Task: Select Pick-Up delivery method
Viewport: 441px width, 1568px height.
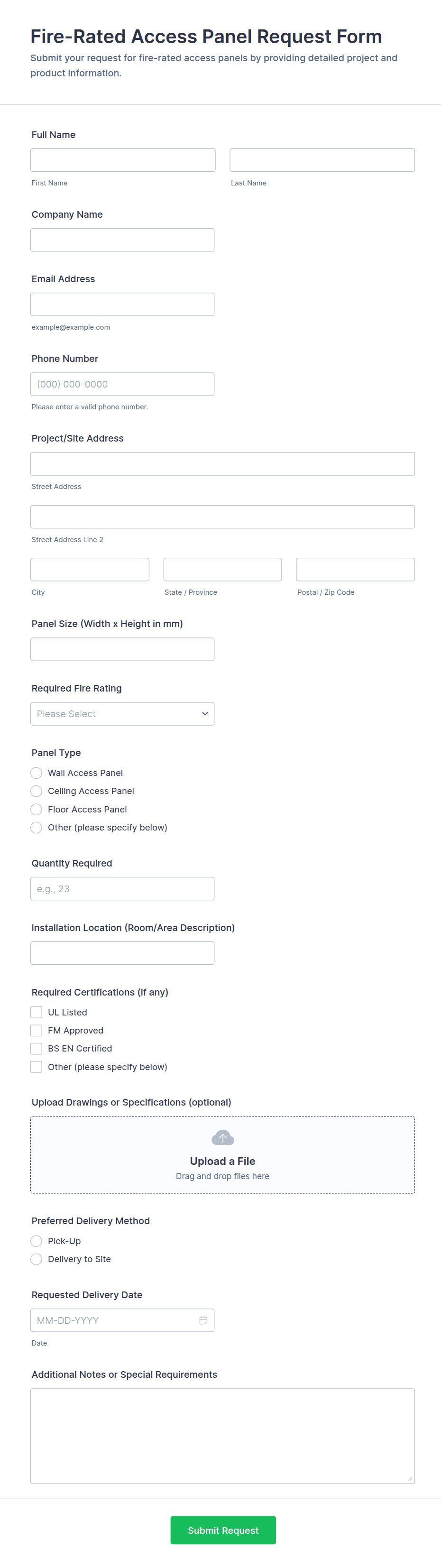Action: 37,1241
